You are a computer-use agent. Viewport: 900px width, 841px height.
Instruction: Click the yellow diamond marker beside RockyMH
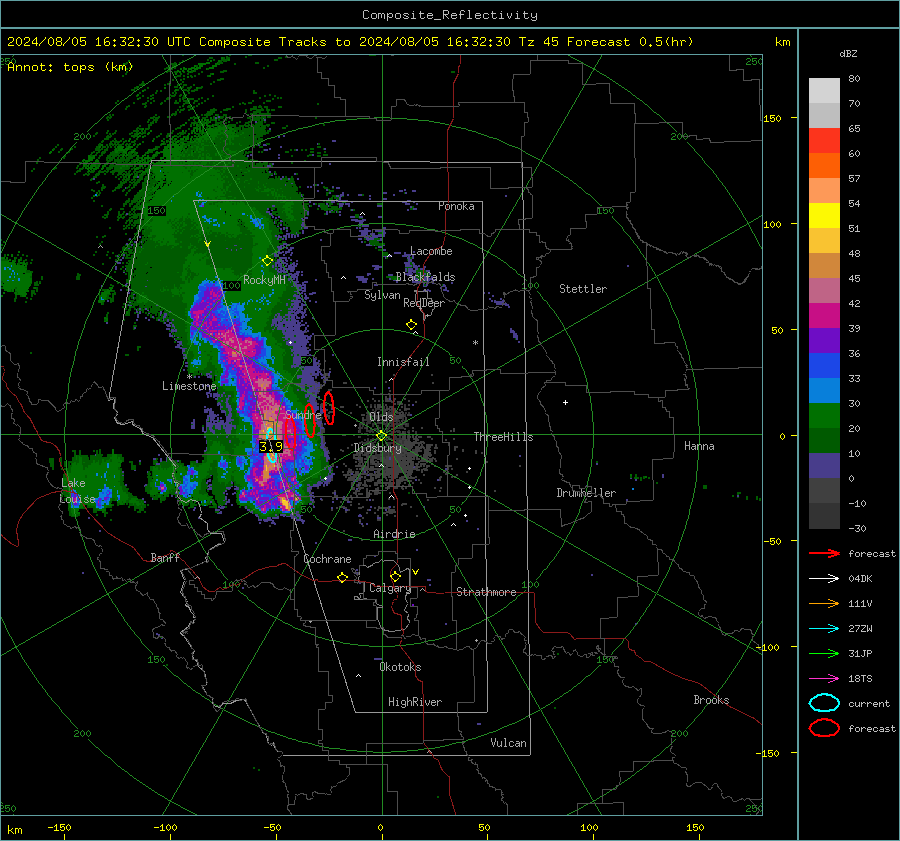point(267,261)
